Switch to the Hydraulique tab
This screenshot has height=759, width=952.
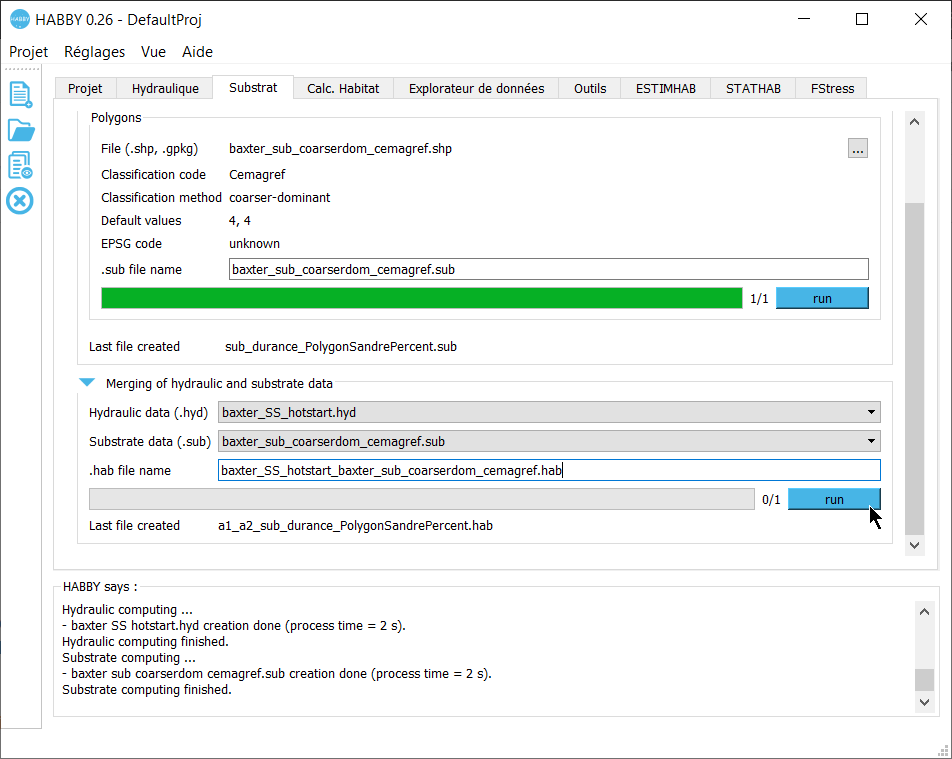pyautogui.click(x=165, y=88)
